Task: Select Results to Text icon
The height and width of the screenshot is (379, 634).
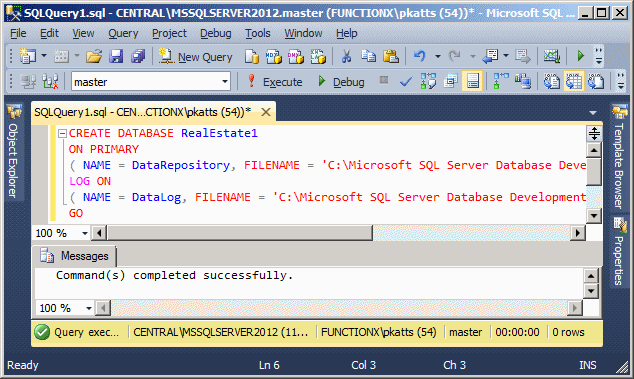Action: pos(551,81)
